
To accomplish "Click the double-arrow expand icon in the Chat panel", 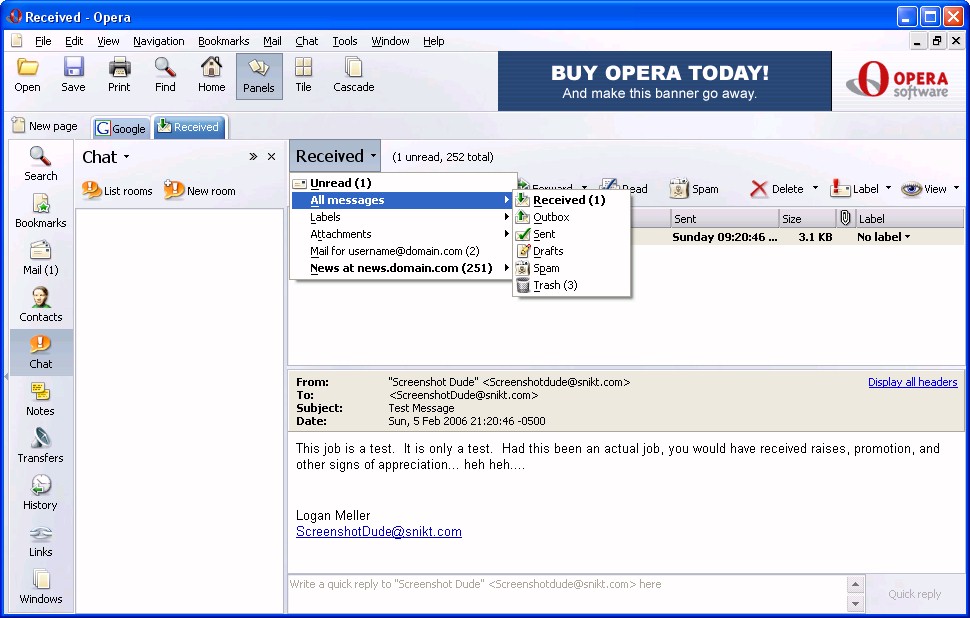I will (x=253, y=157).
